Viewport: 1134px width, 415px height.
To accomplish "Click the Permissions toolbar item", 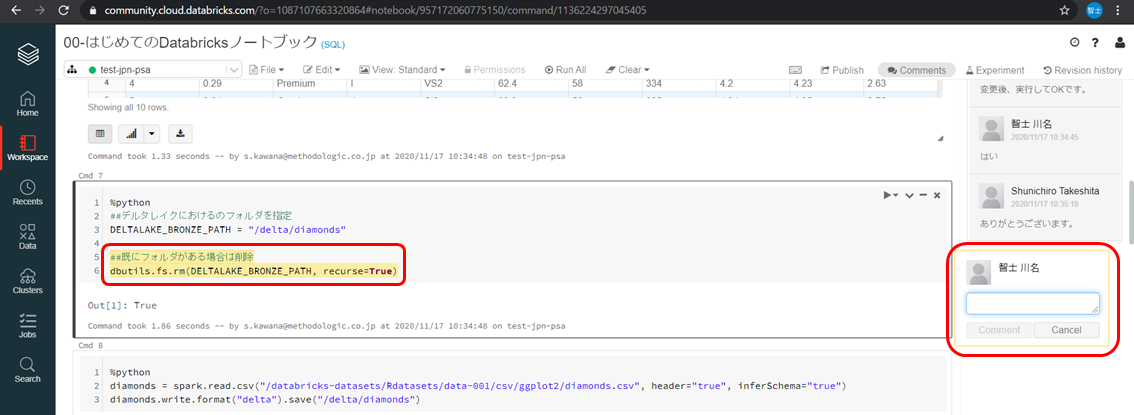I will 495,70.
